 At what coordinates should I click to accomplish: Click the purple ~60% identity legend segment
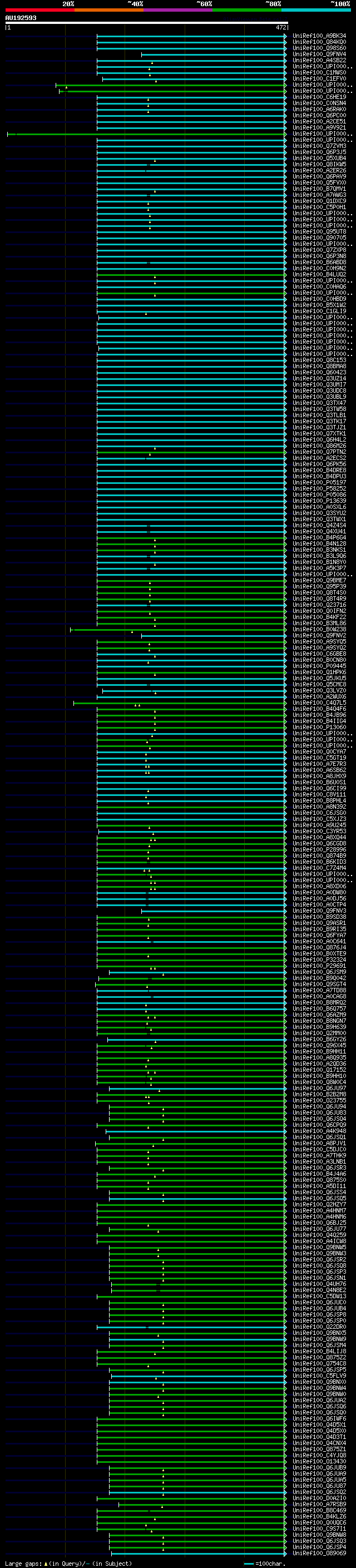point(177,11)
